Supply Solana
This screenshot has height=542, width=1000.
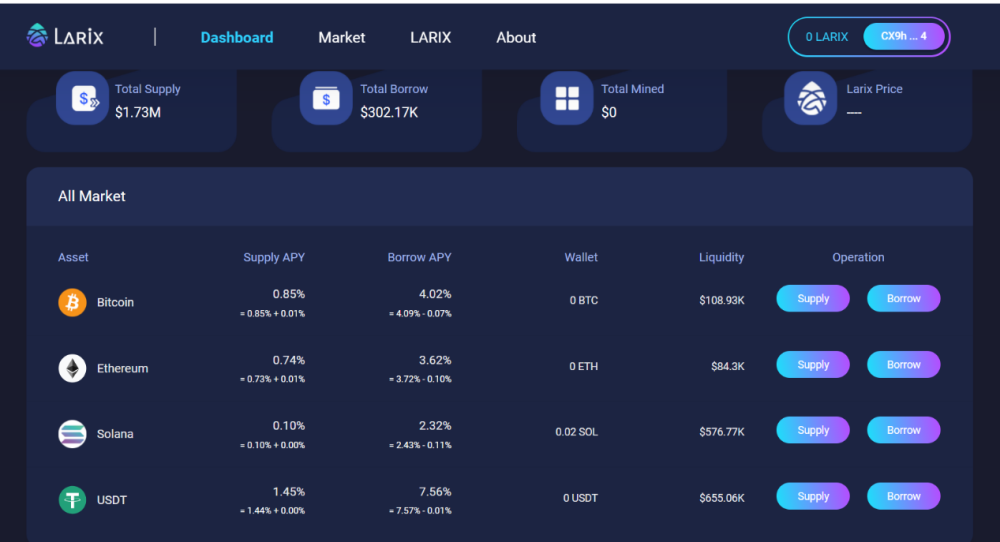pos(812,430)
